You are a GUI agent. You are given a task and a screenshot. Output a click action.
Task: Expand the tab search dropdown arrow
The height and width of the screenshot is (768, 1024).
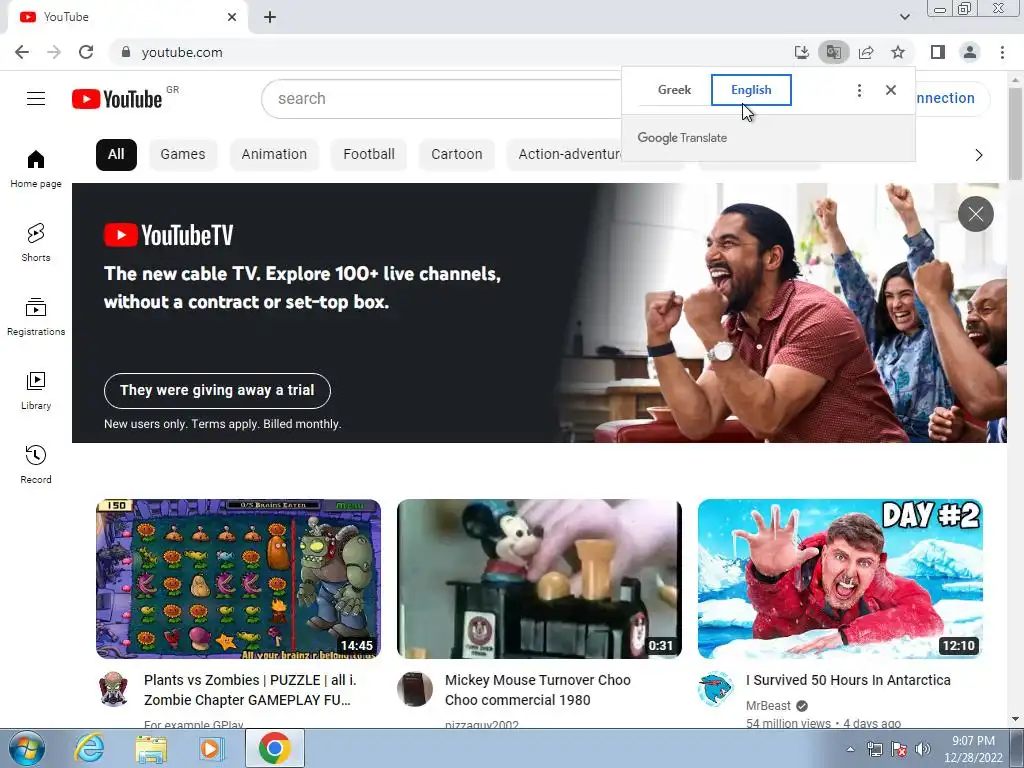click(904, 17)
